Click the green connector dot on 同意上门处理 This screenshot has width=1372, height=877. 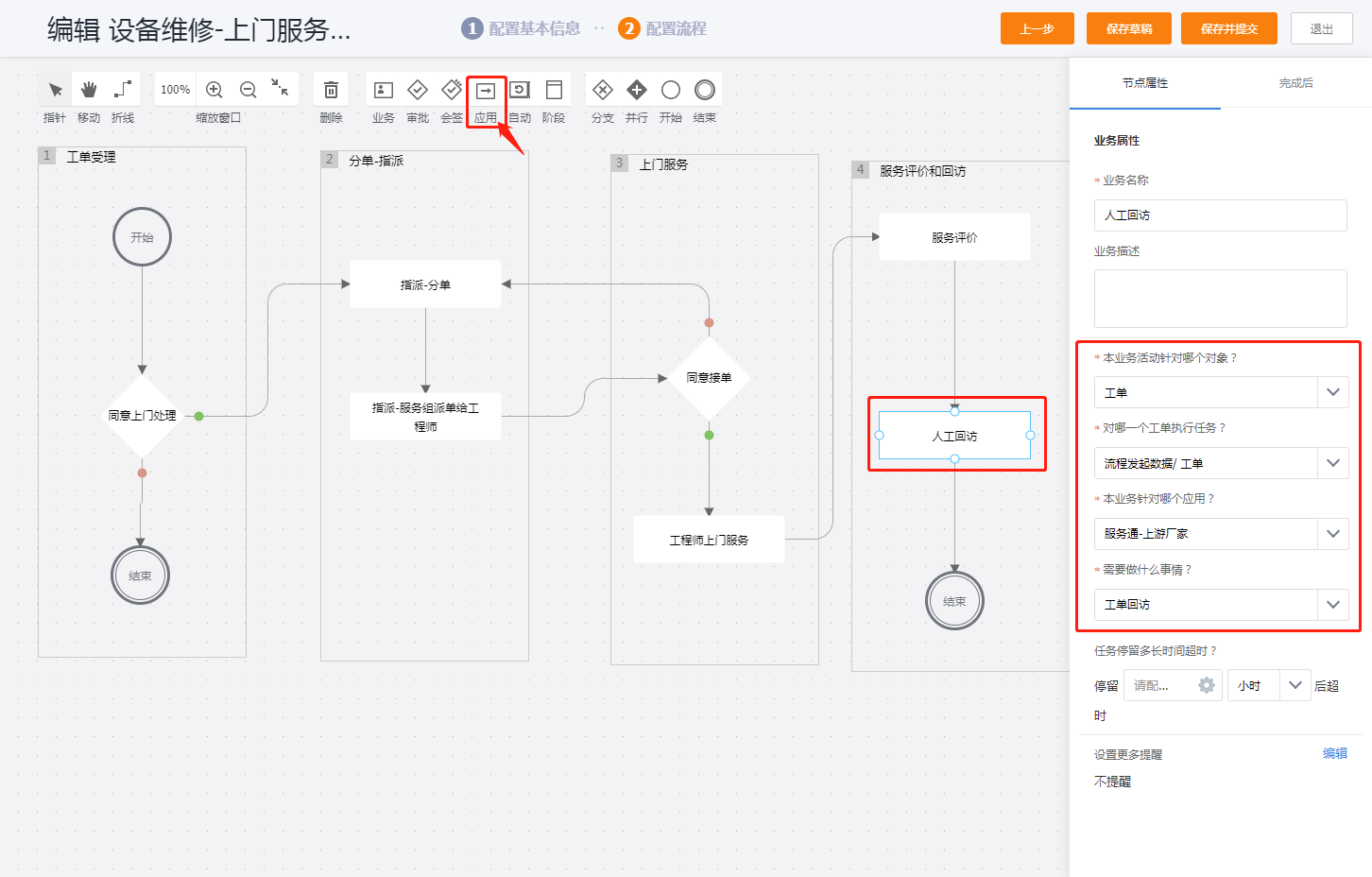point(199,416)
